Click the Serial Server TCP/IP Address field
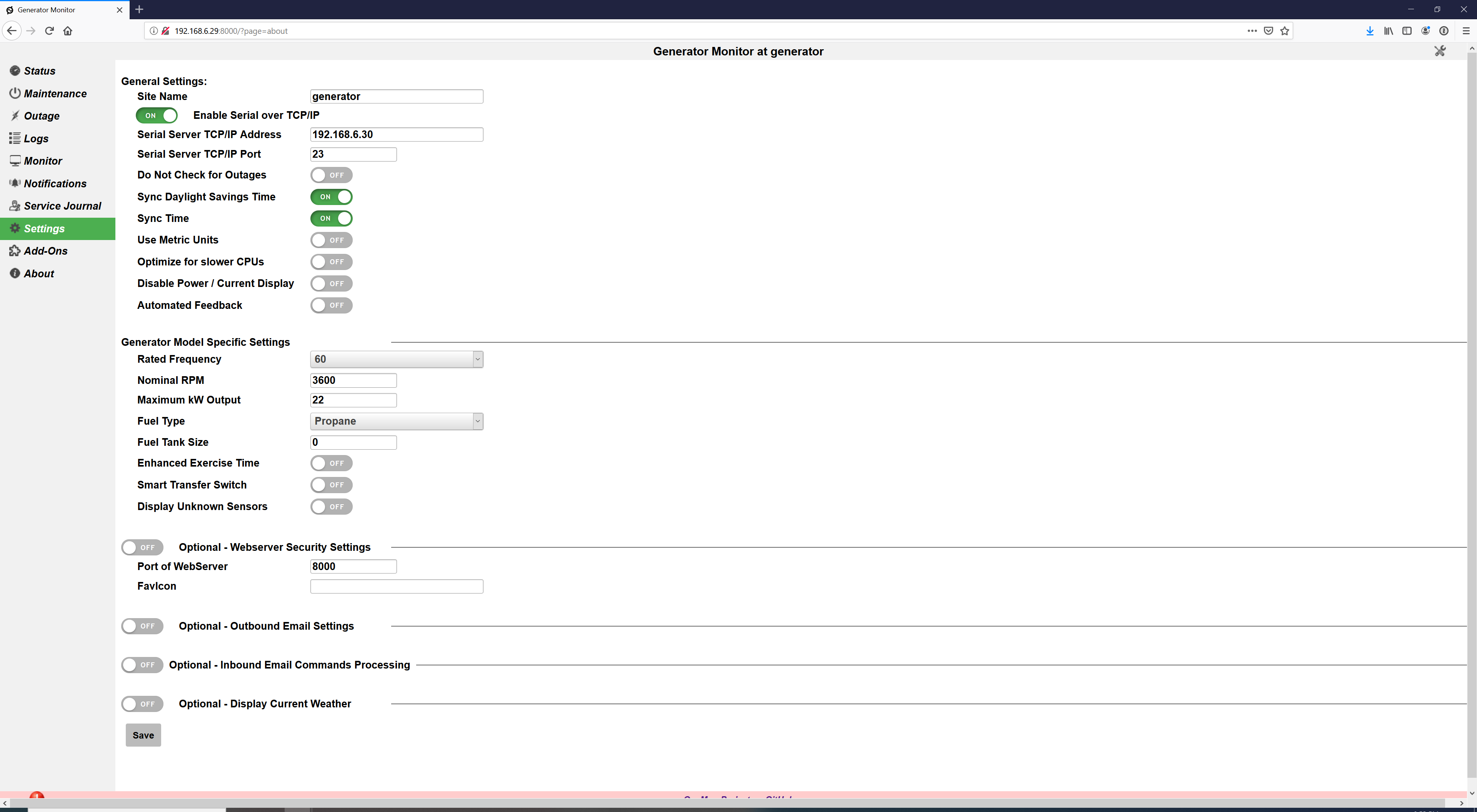Viewport: 1477px width, 812px height. [397, 134]
